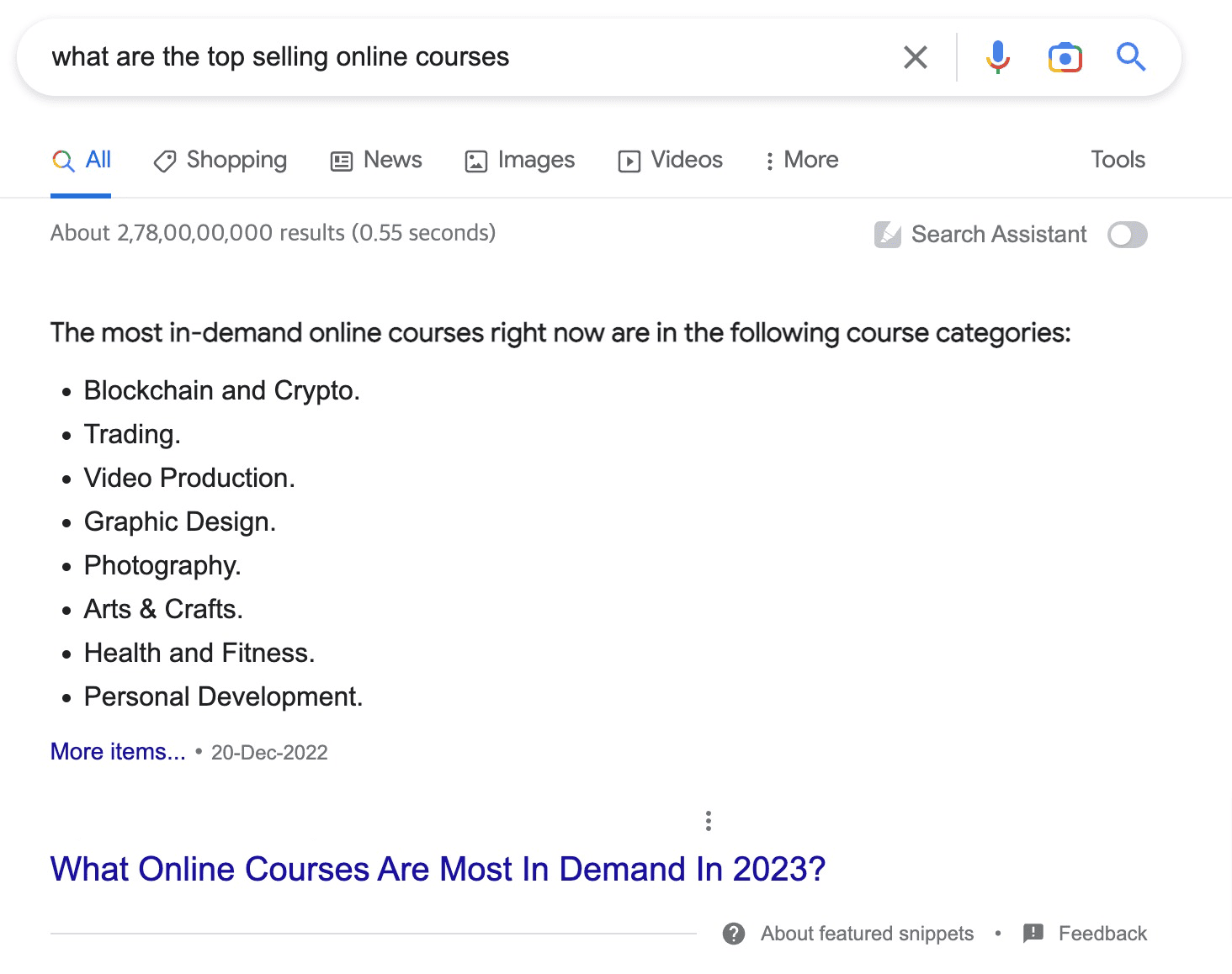The height and width of the screenshot is (974, 1232).
Task: Click the 'Personal Development.' list item
Action: point(223,696)
